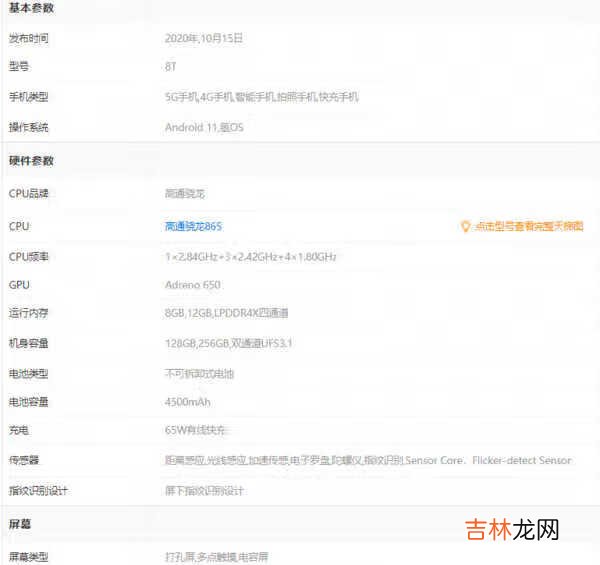Select the 基本参数 section heading
Screen dimensions: 600x565
[31, 8]
